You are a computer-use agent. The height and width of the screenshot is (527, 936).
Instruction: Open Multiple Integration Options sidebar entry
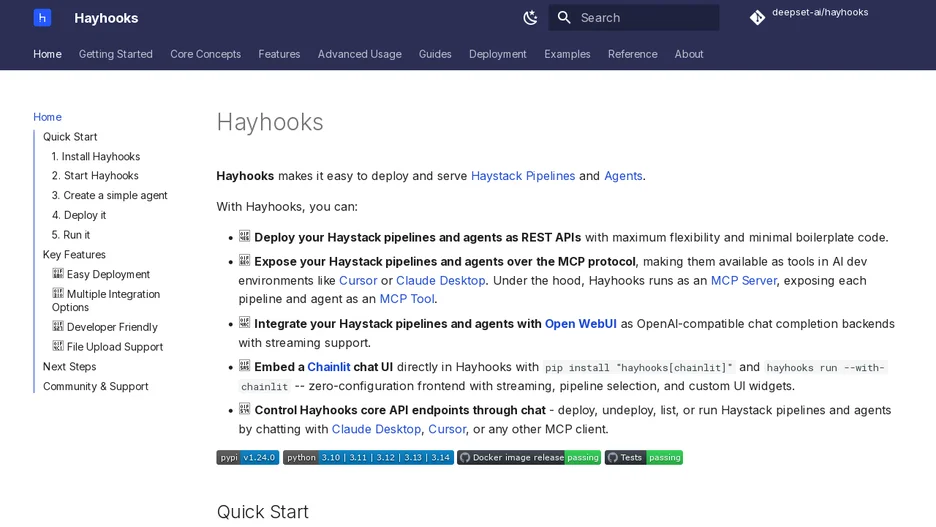(106, 300)
